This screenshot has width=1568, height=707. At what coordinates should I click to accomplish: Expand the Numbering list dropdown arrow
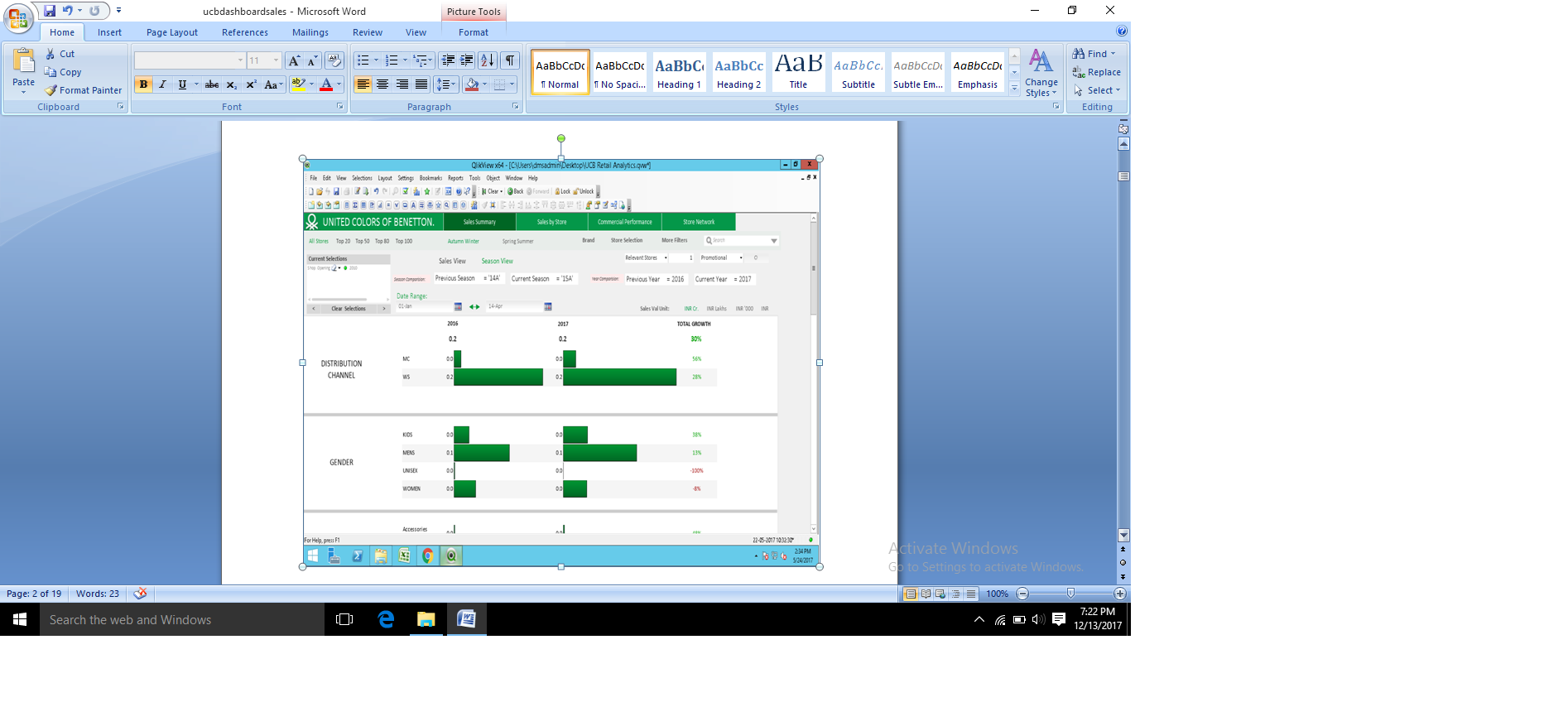click(405, 60)
